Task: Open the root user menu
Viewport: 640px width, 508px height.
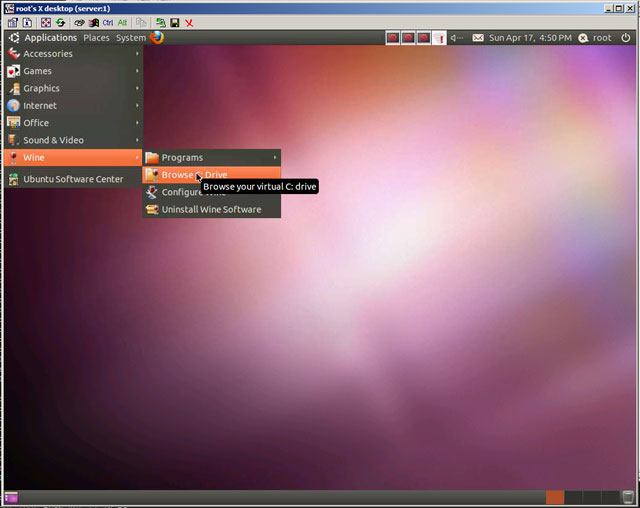Action: coord(595,38)
